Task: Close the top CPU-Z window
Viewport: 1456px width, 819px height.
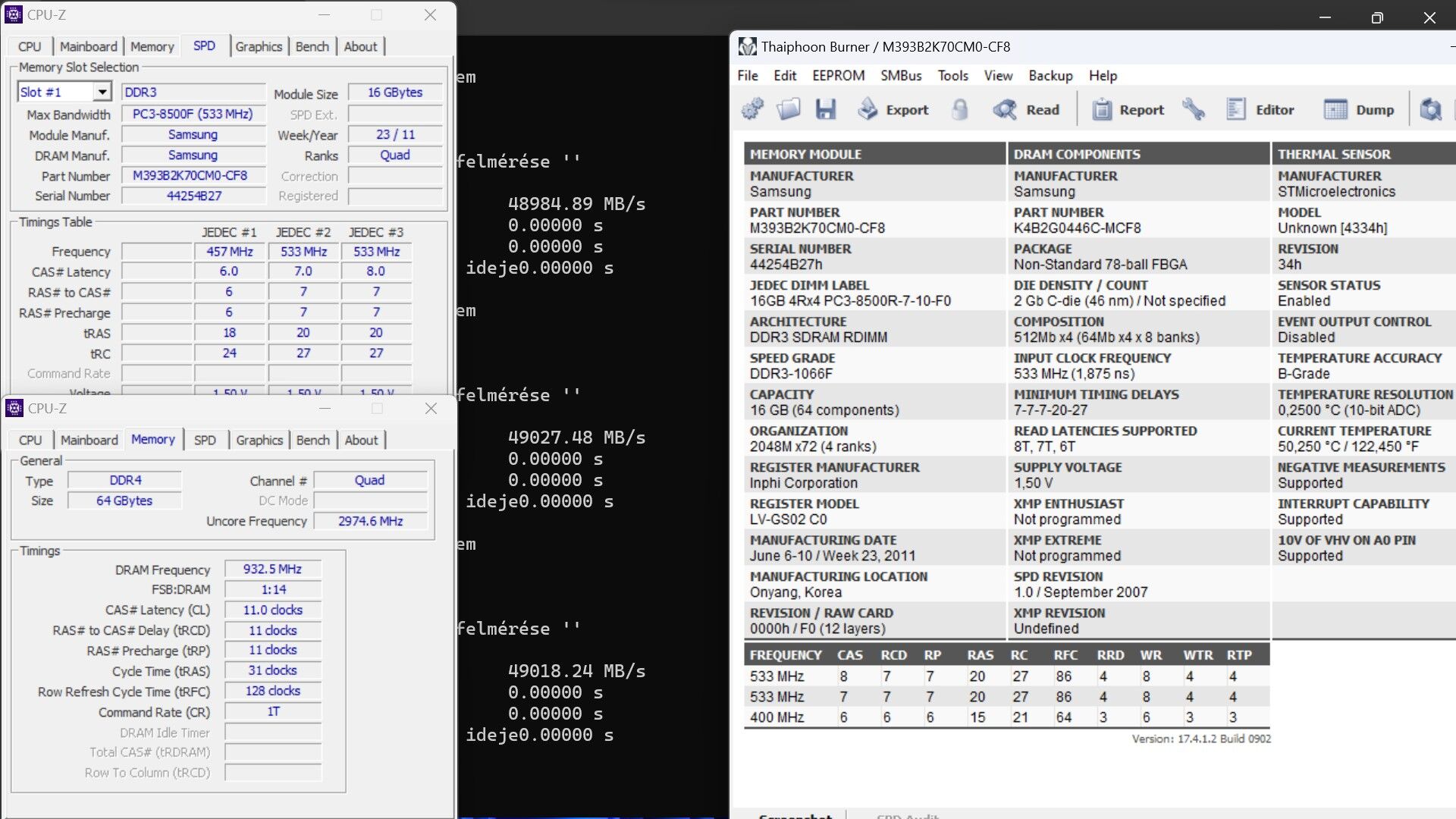Action: pyautogui.click(x=430, y=15)
